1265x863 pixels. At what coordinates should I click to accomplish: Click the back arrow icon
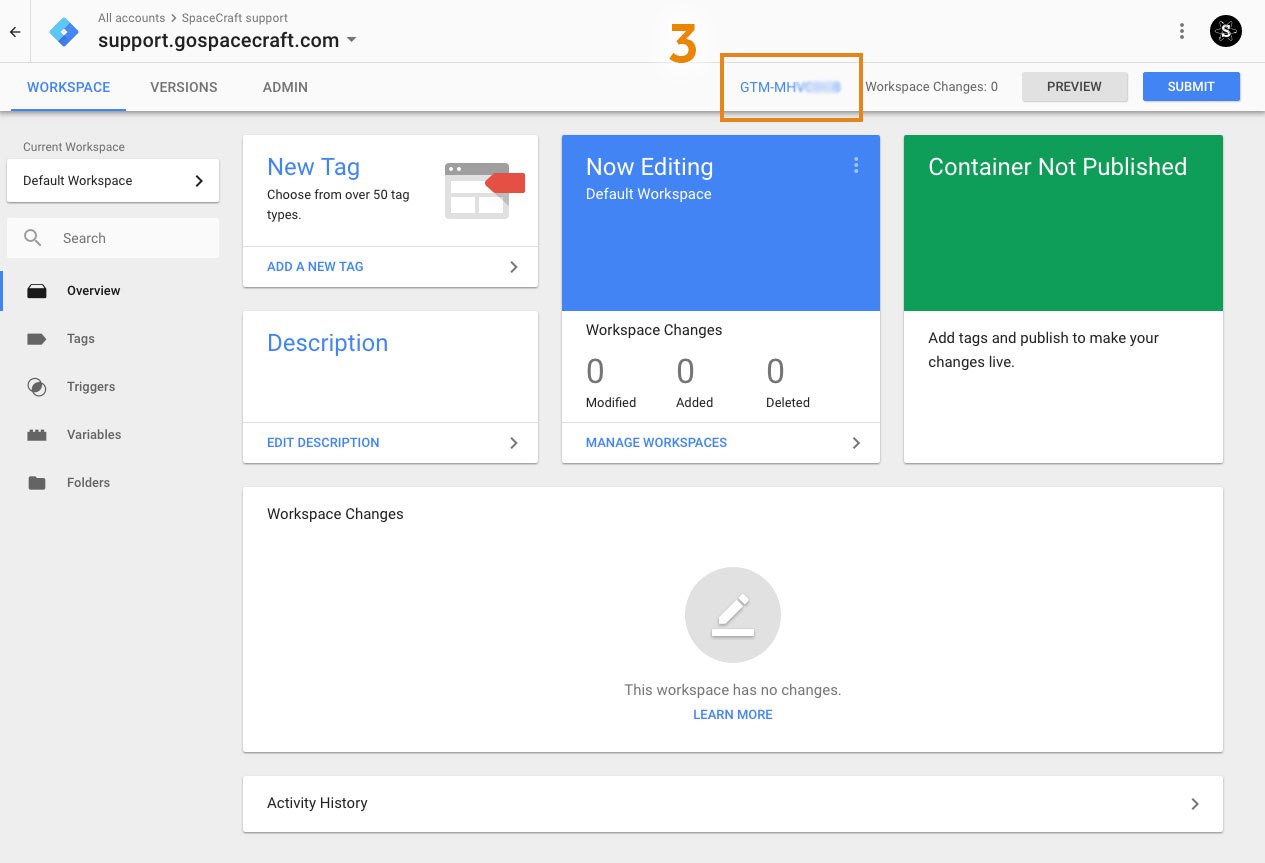[15, 32]
